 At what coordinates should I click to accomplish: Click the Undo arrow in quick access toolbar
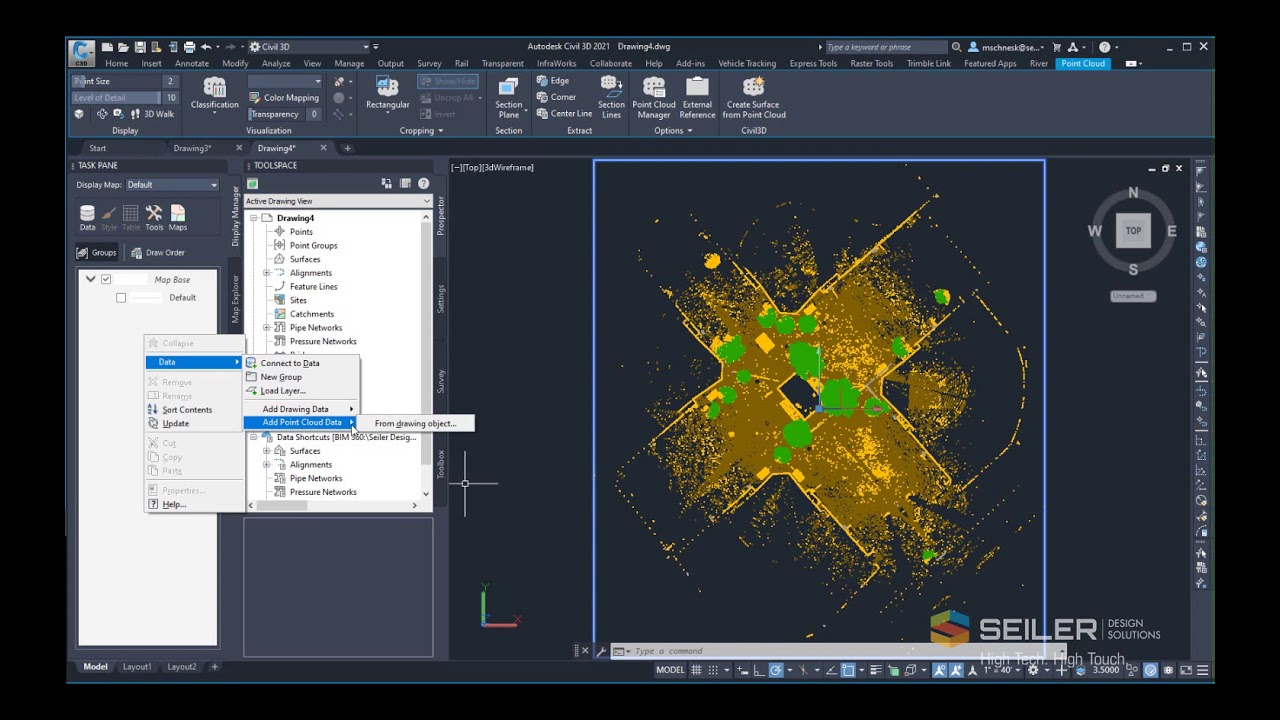[x=206, y=47]
